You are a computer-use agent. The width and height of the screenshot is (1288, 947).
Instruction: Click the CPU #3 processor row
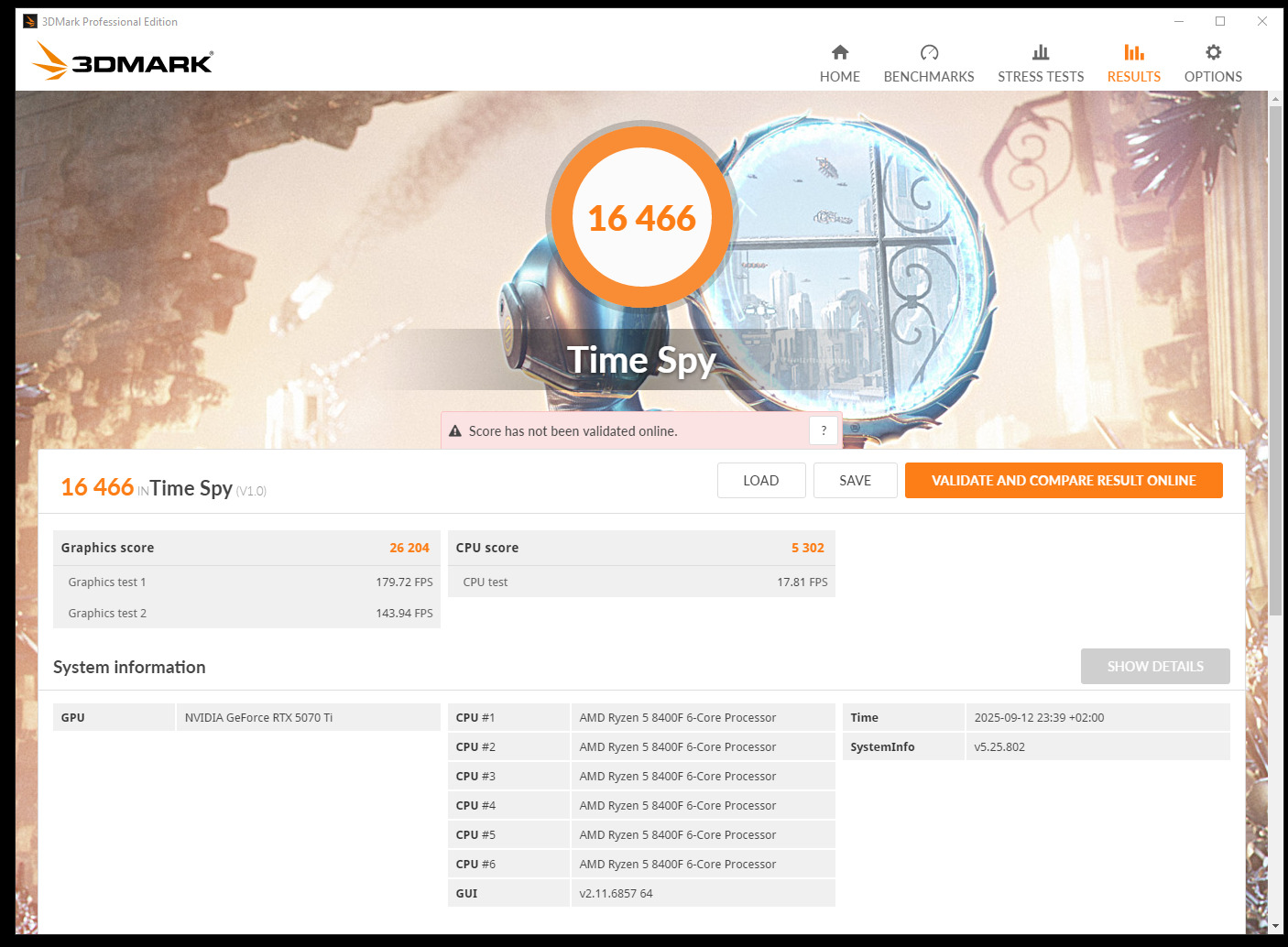point(641,776)
